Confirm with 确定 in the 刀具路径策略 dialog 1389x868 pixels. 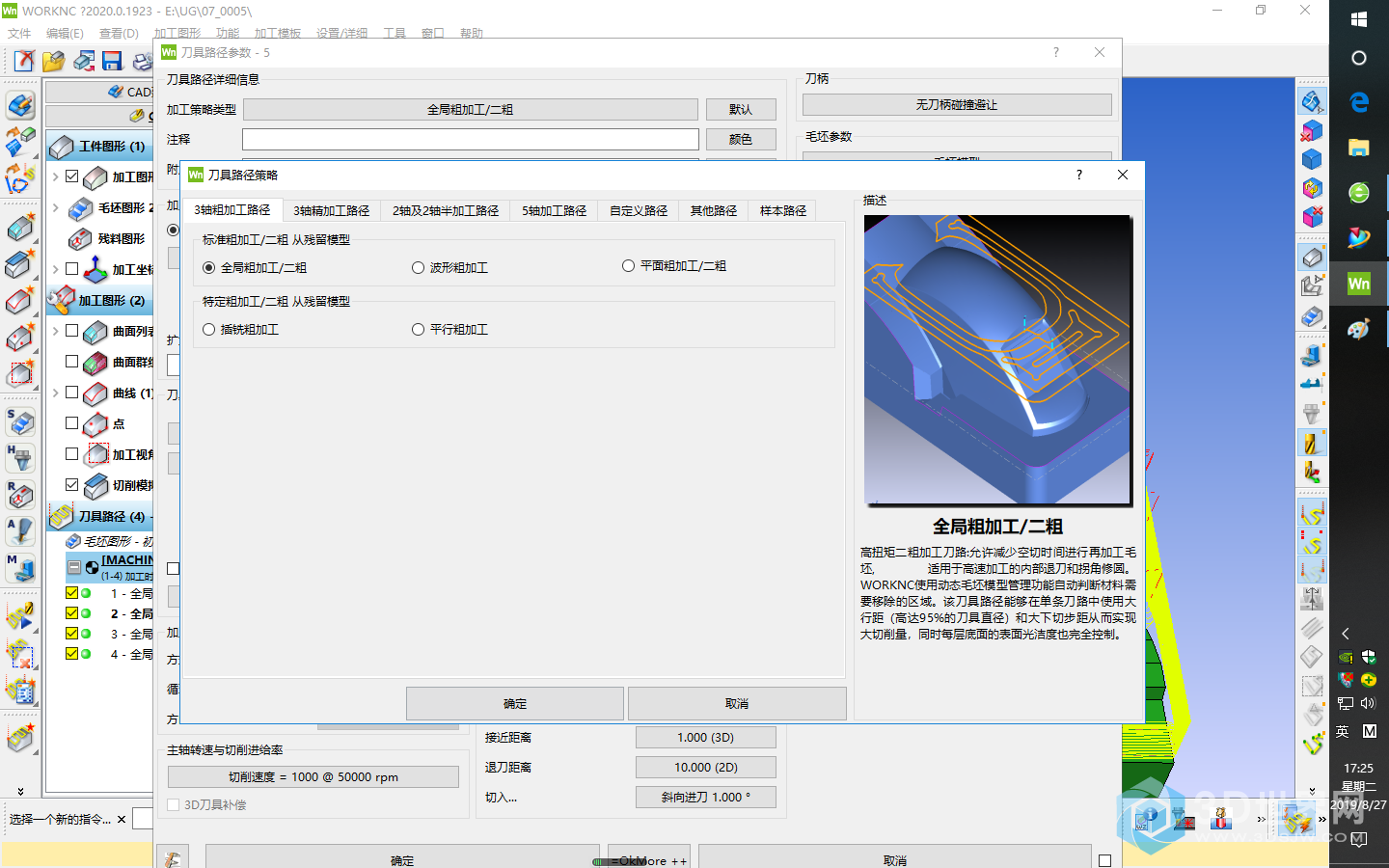515,704
